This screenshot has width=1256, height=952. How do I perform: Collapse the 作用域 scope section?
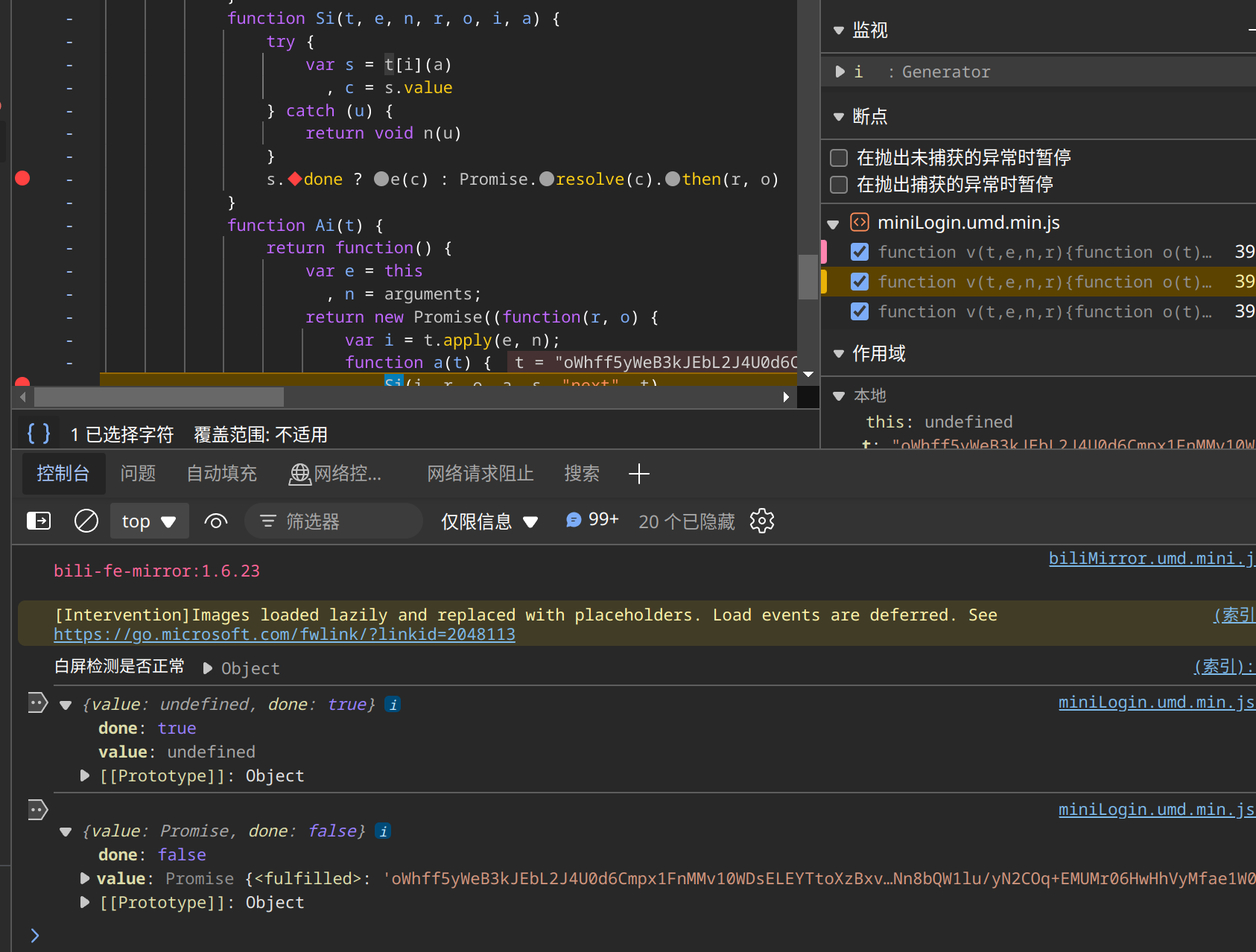(839, 354)
